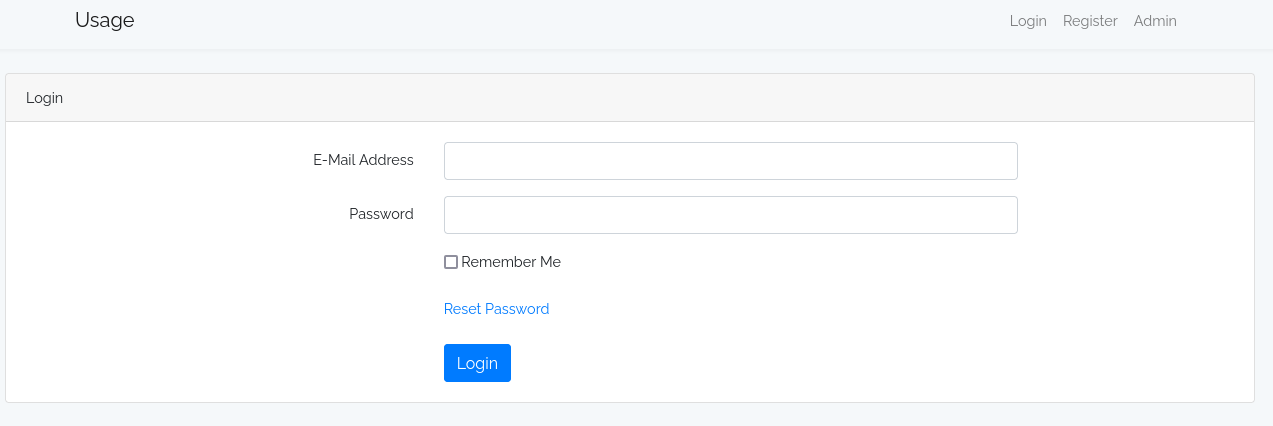The width and height of the screenshot is (1273, 426).
Task: Submit with the blue Login button
Action: click(x=477, y=363)
